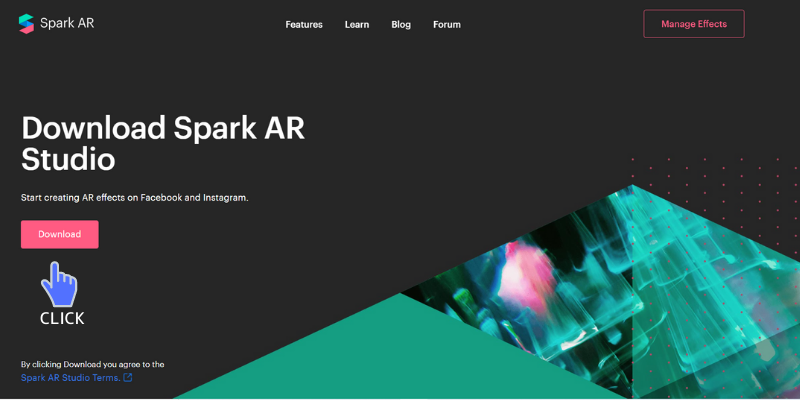Click the 'Download Spark AR Studio' heading
Viewport: 800px width, 400px height.
click(x=163, y=143)
